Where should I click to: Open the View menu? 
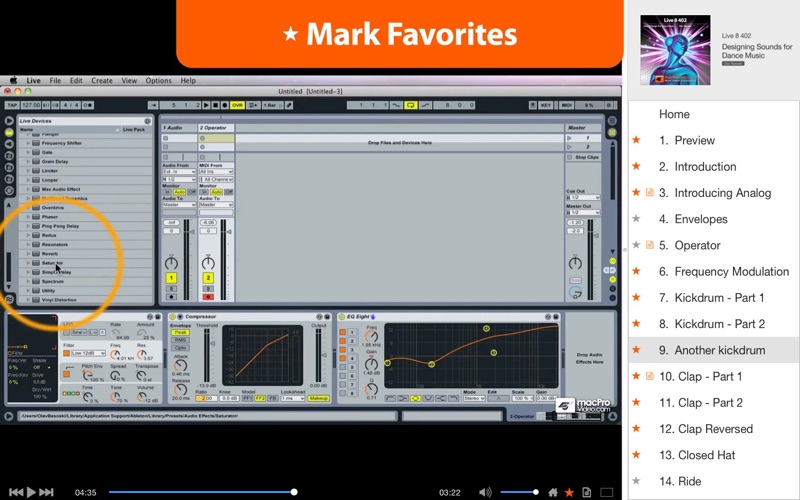pos(129,80)
